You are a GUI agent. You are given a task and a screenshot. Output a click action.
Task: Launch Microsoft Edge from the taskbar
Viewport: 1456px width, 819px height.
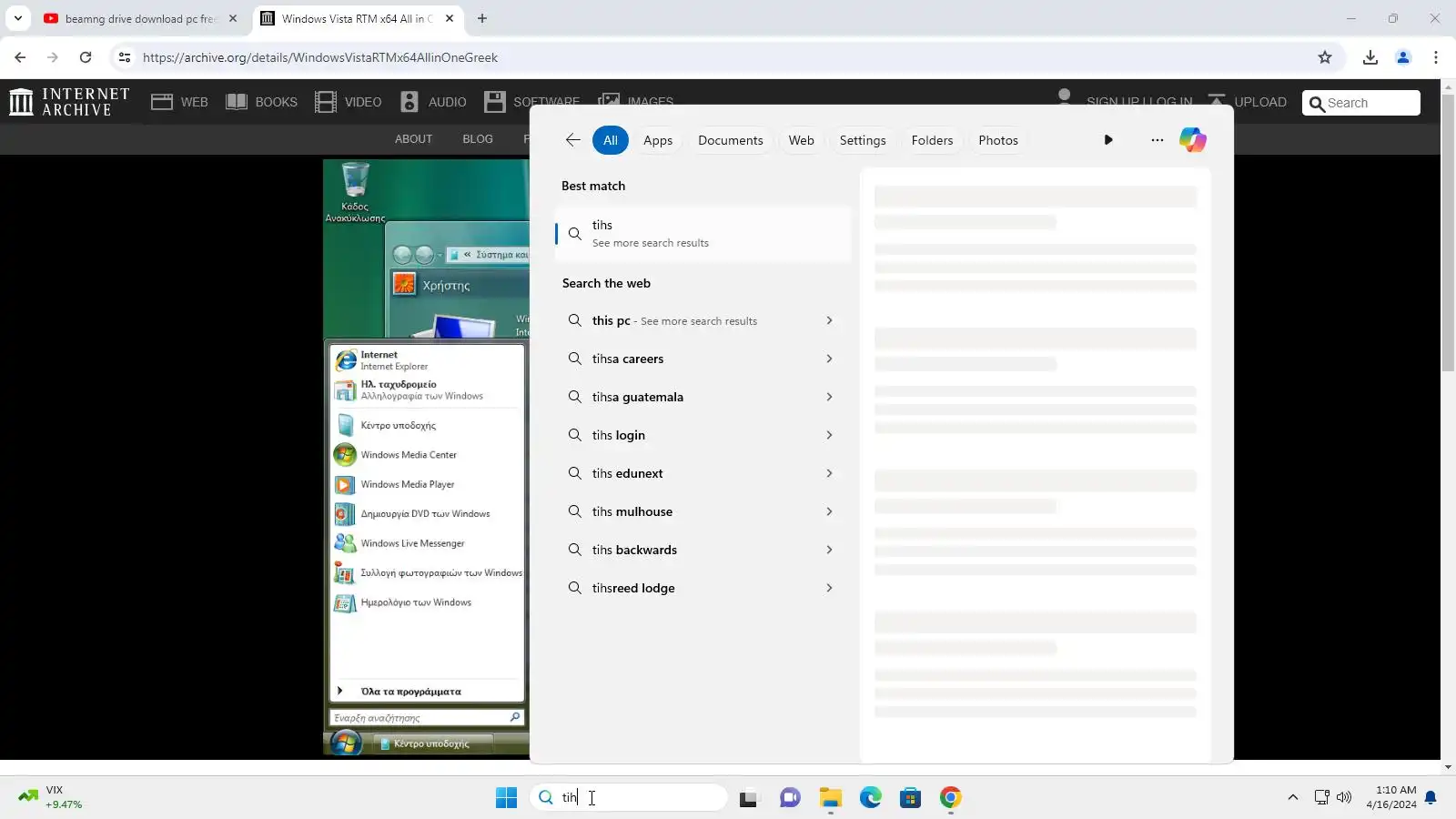pyautogui.click(x=871, y=798)
